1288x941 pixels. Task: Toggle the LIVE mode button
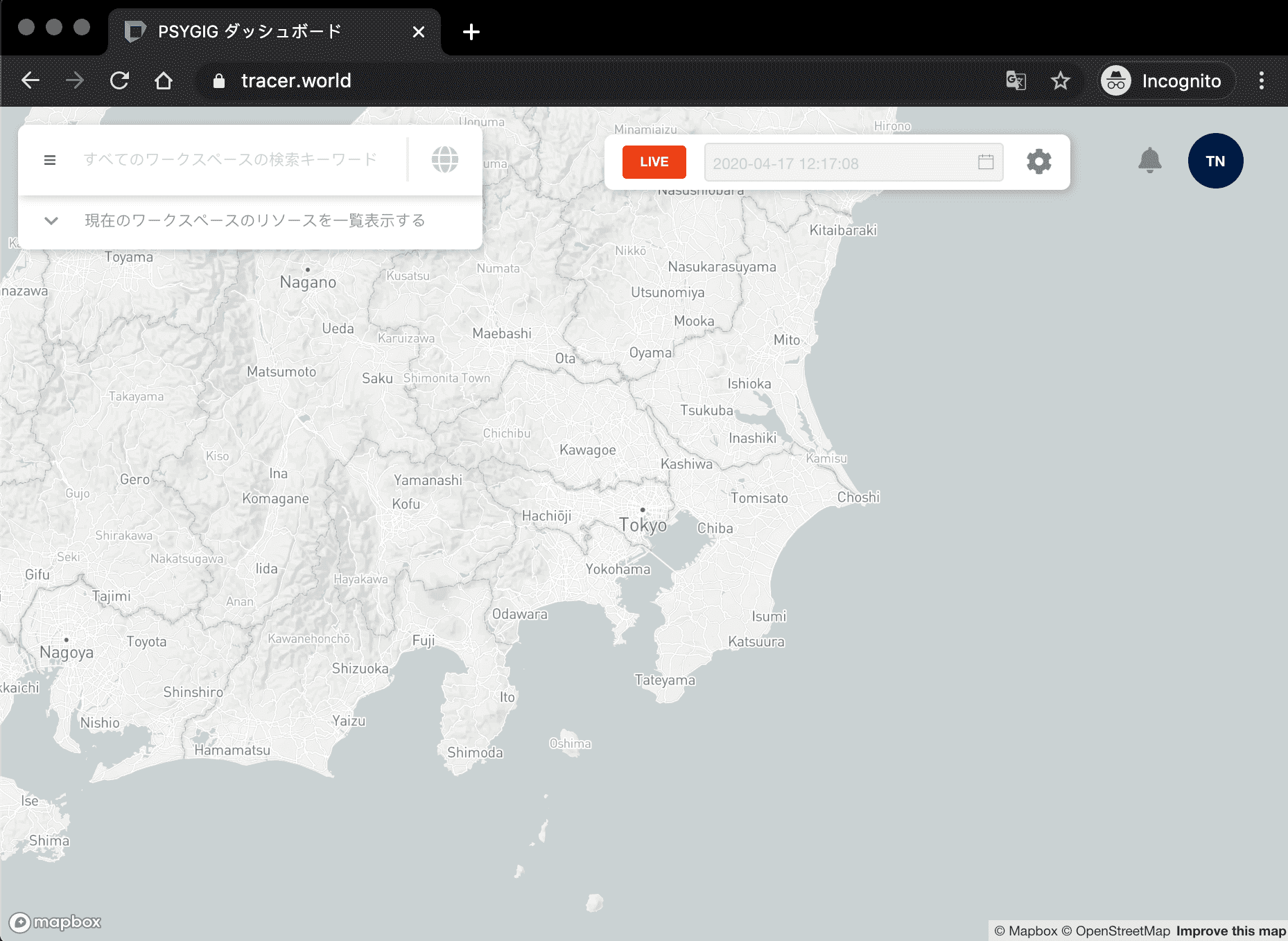click(x=654, y=161)
